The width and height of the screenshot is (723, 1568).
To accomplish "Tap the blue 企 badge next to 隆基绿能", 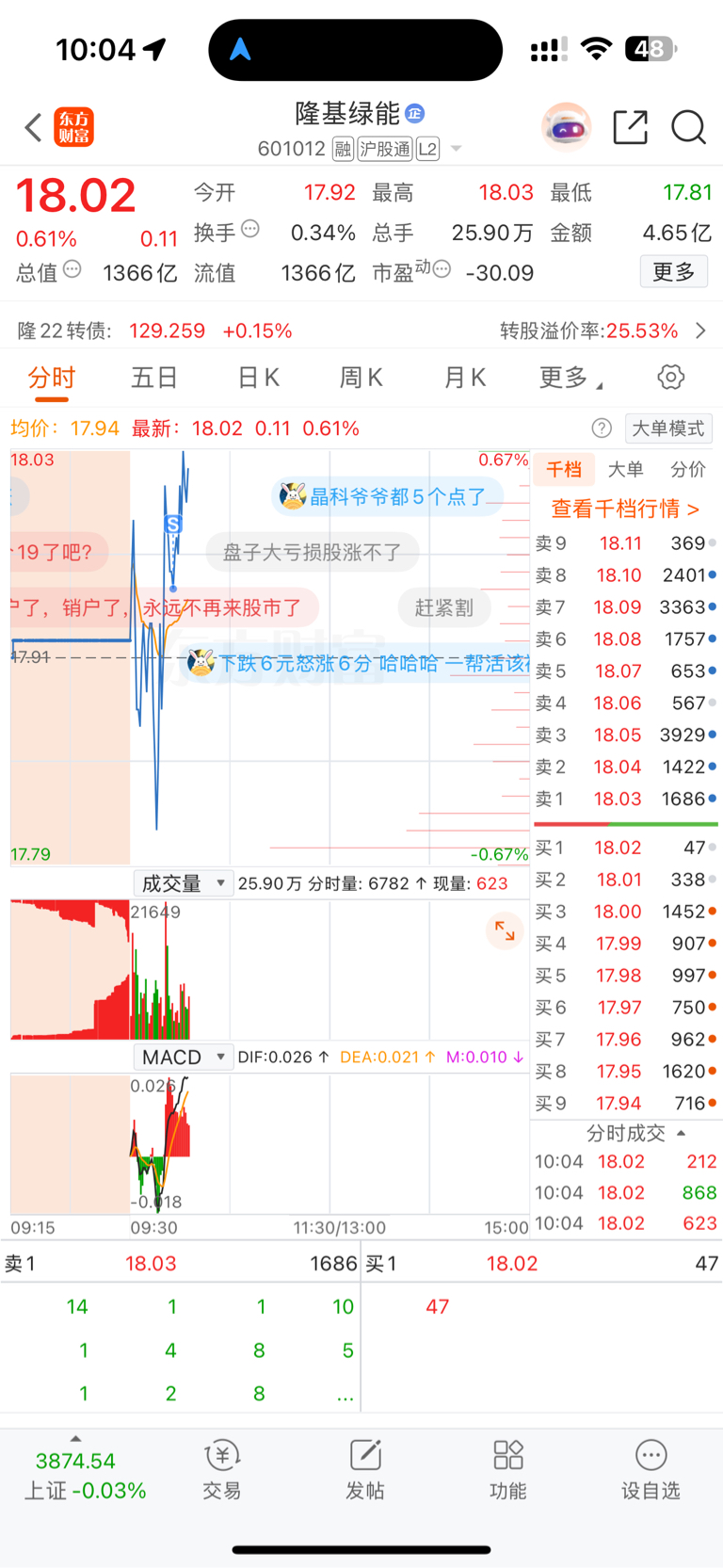I will tap(415, 114).
